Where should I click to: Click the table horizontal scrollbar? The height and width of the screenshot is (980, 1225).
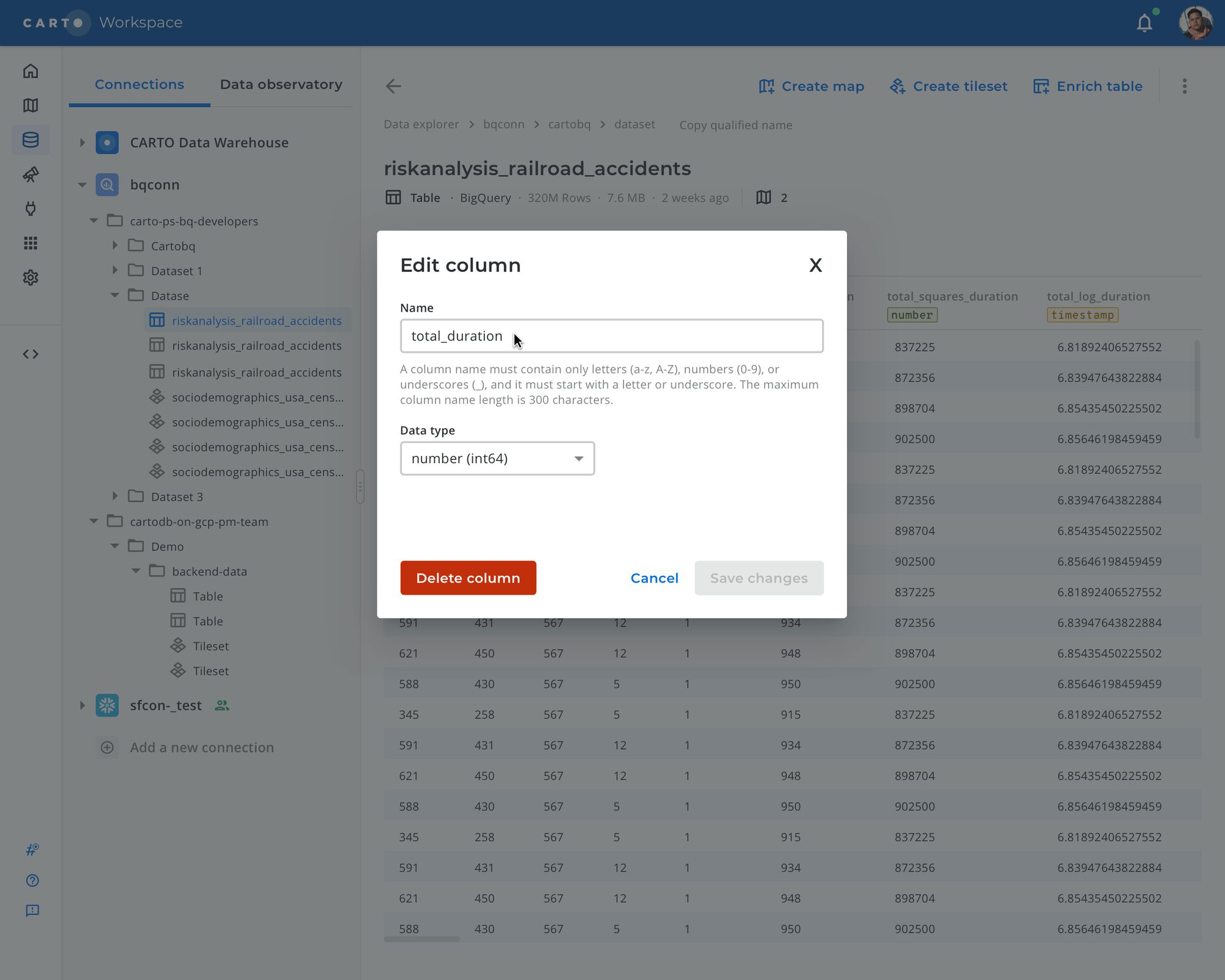coord(421,939)
